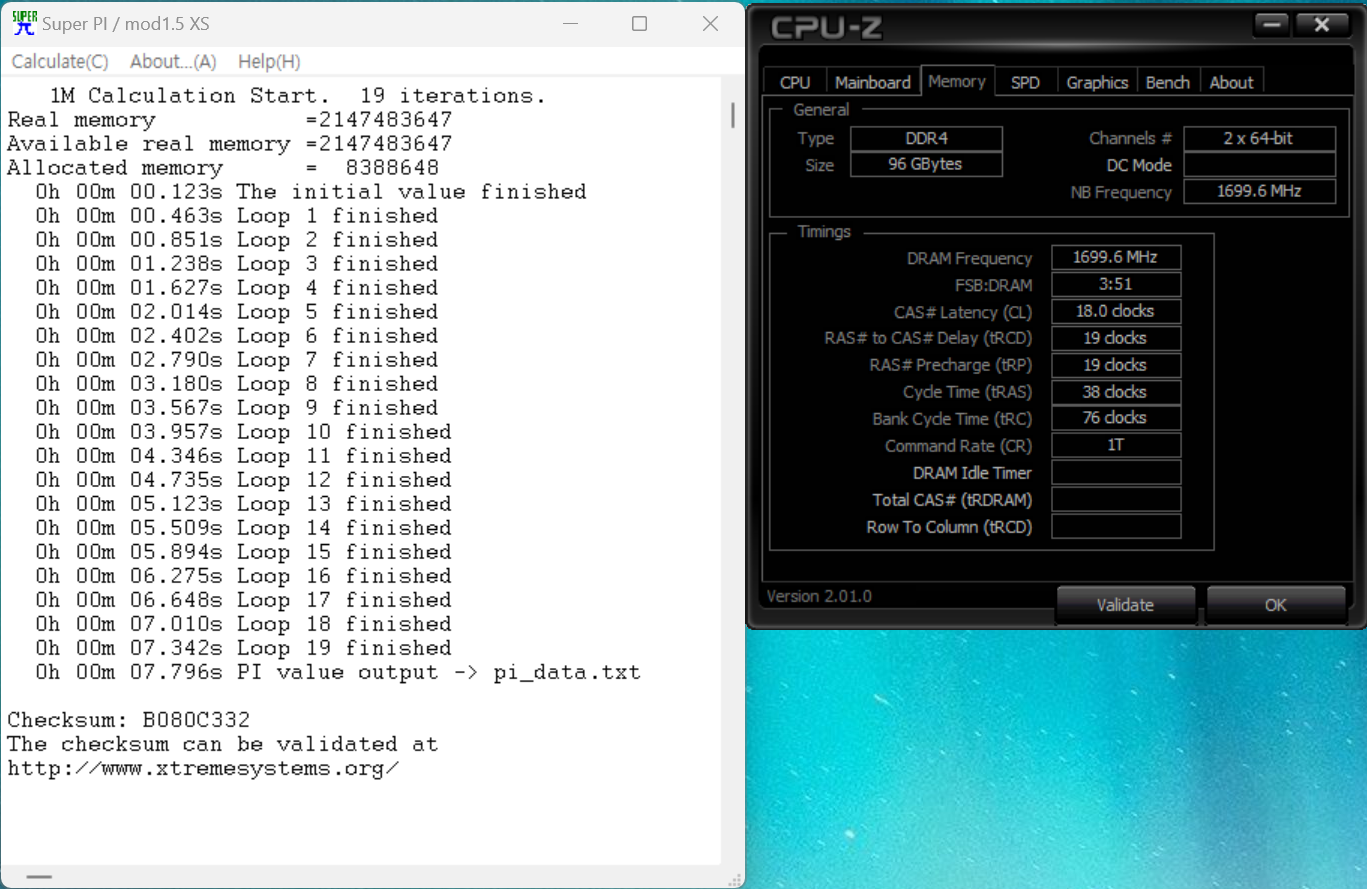This screenshot has width=1367, height=889.
Task: Click the Command Rate value 1T
Action: tap(1116, 445)
